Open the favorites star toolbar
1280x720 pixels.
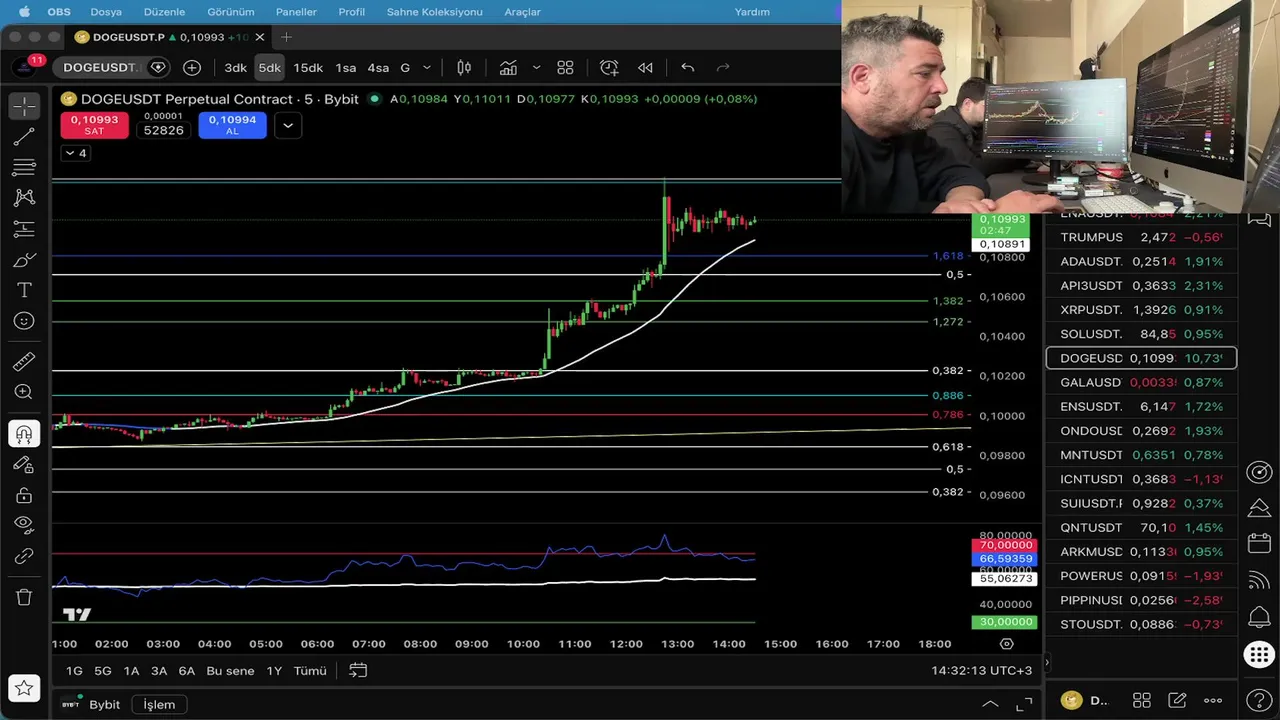(24, 688)
